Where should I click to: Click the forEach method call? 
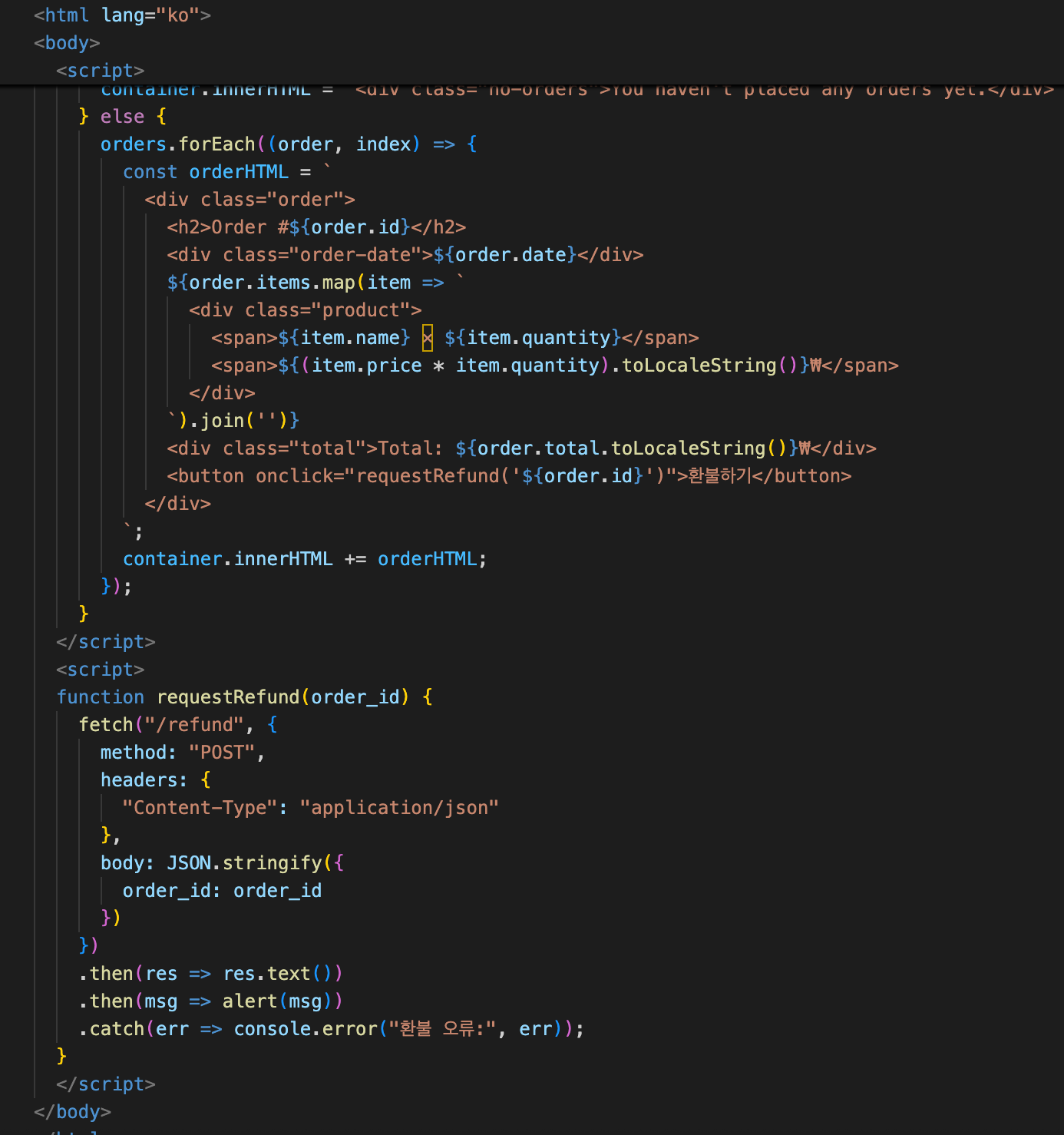coord(216,144)
